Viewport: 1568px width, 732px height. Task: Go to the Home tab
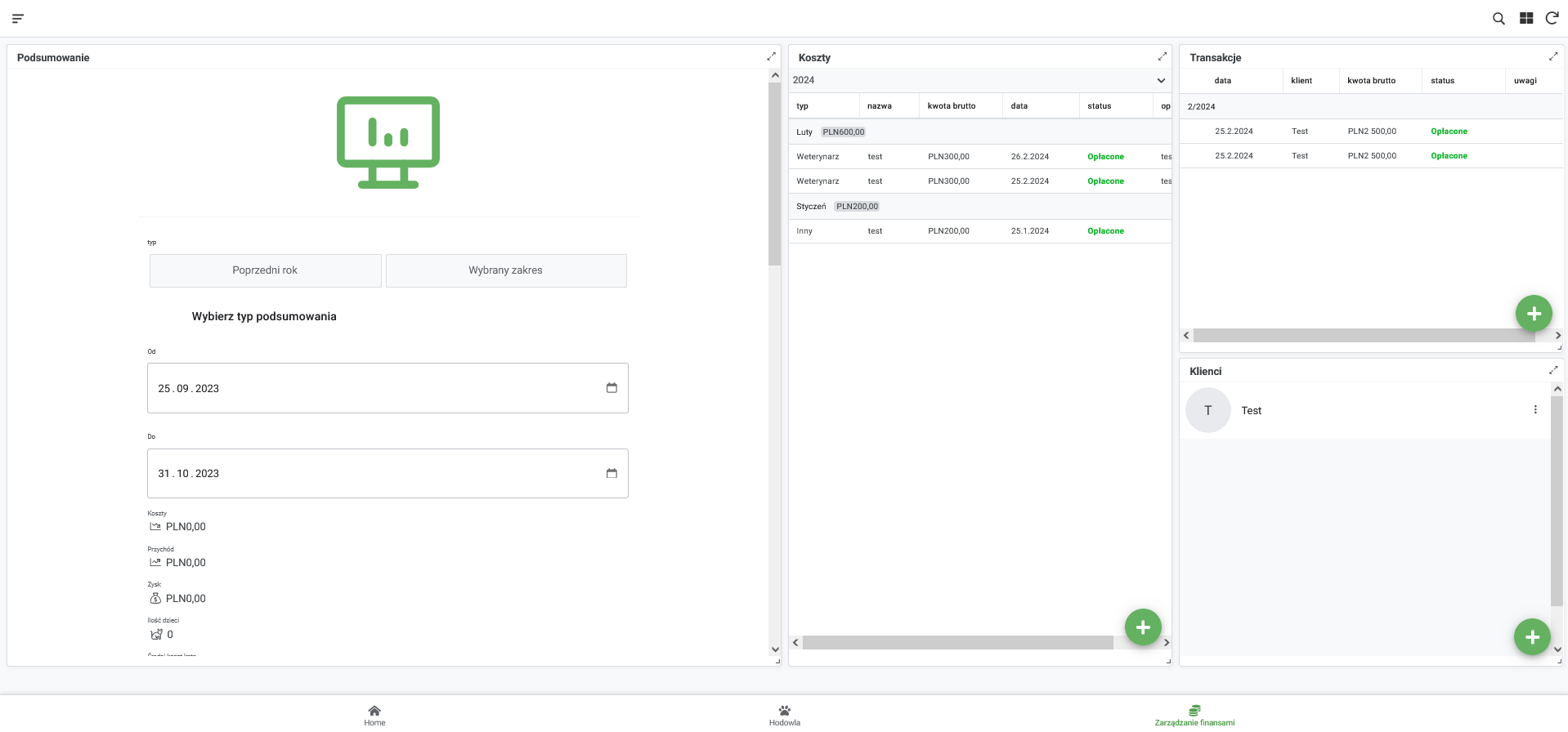click(374, 714)
